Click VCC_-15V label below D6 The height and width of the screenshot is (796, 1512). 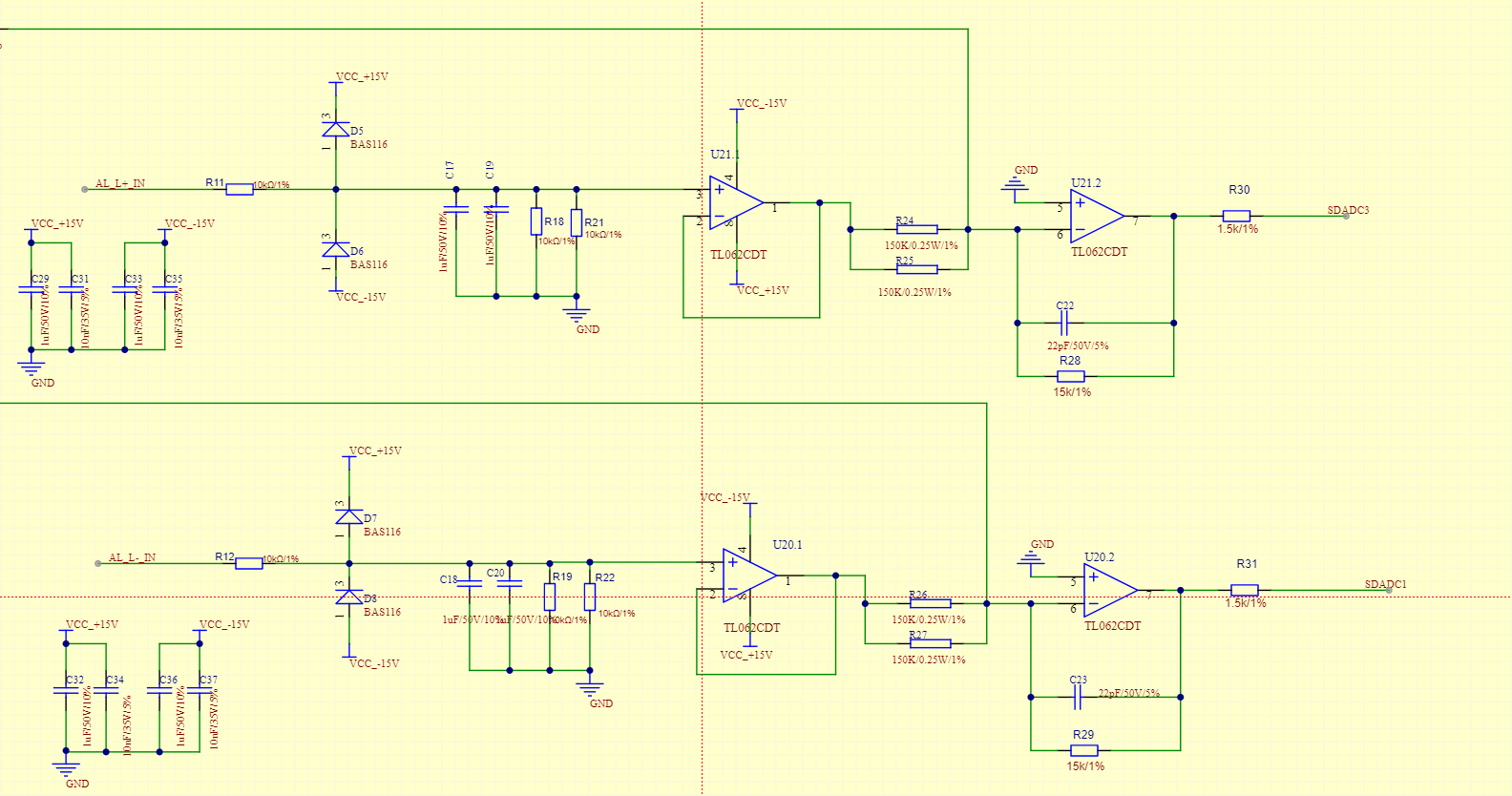361,297
